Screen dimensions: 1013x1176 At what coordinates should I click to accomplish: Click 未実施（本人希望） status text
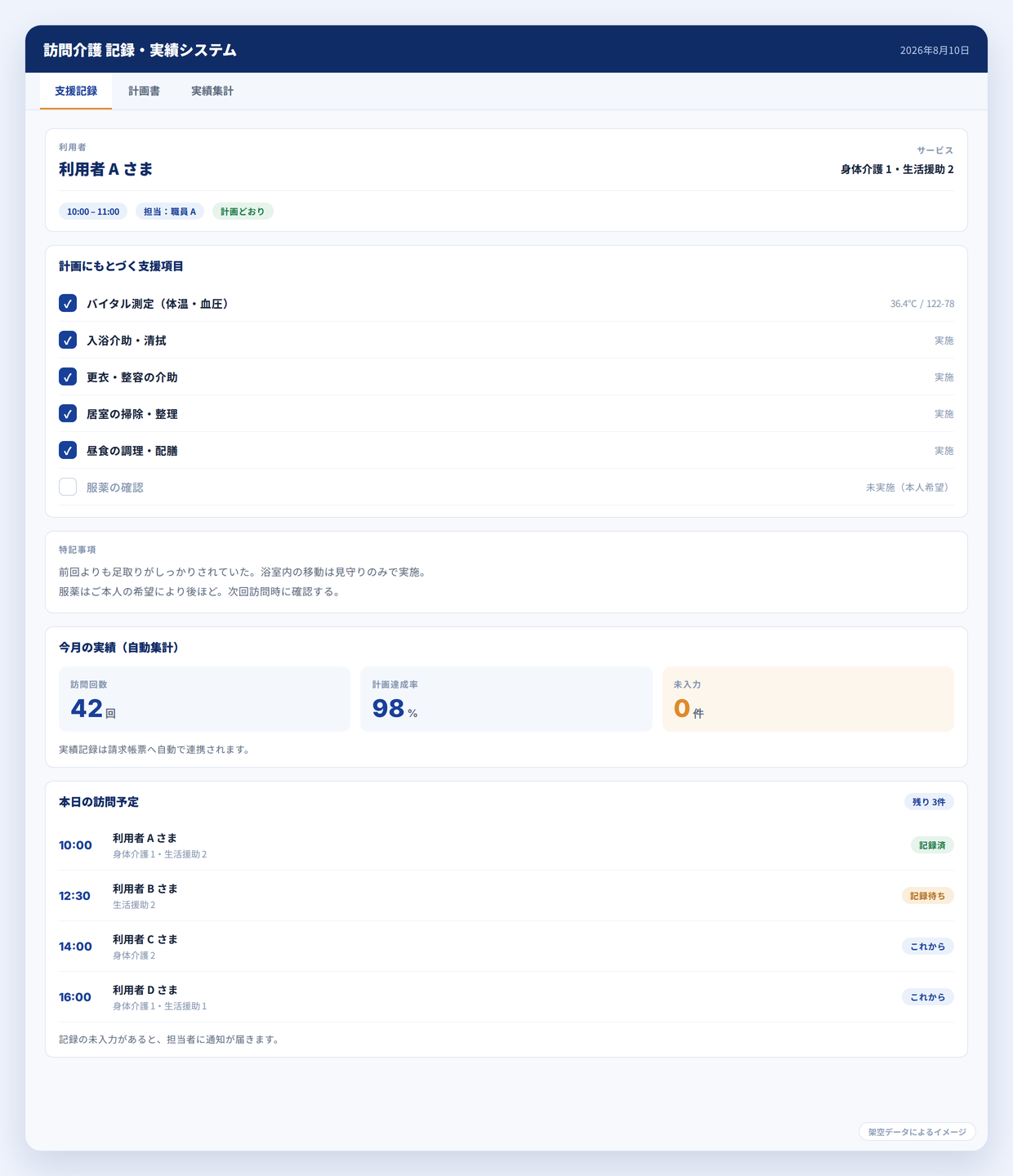point(910,488)
